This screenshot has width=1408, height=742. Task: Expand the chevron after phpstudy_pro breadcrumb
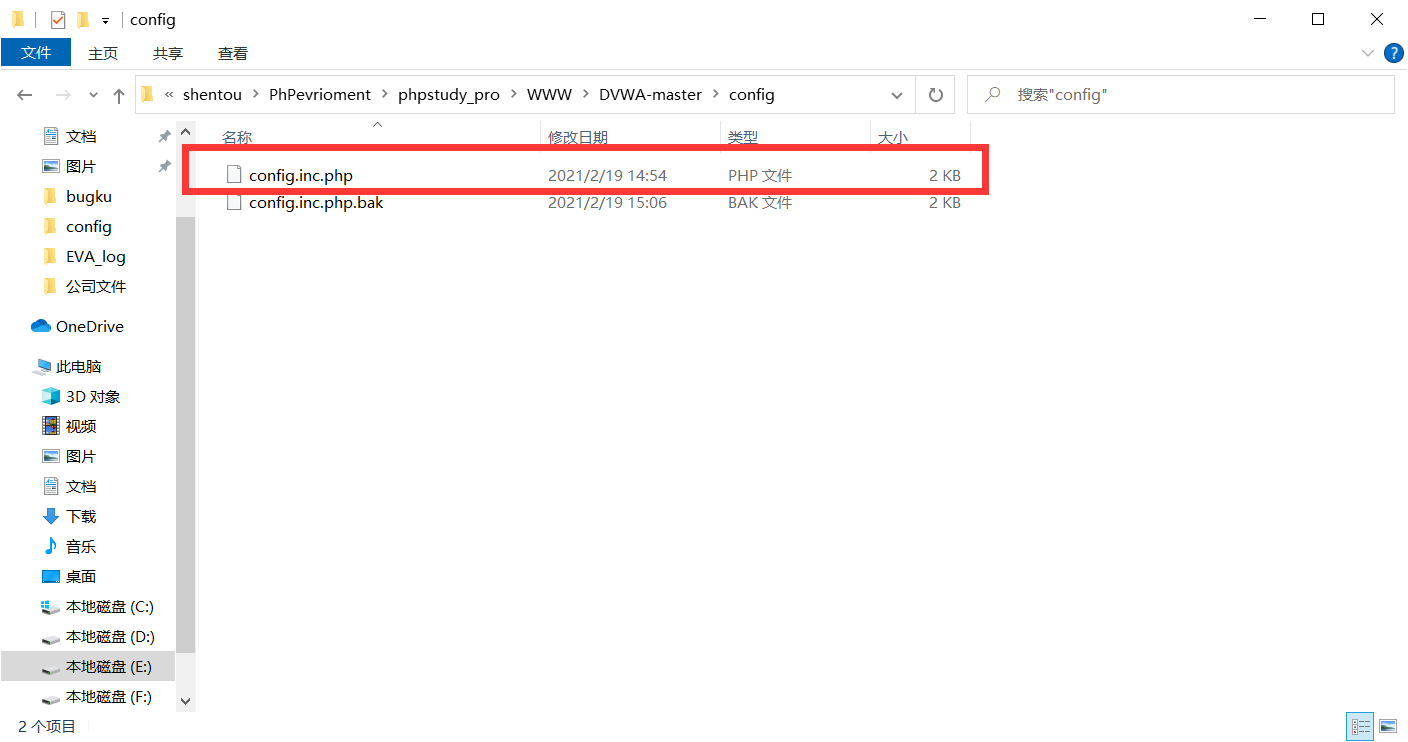[x=514, y=95]
